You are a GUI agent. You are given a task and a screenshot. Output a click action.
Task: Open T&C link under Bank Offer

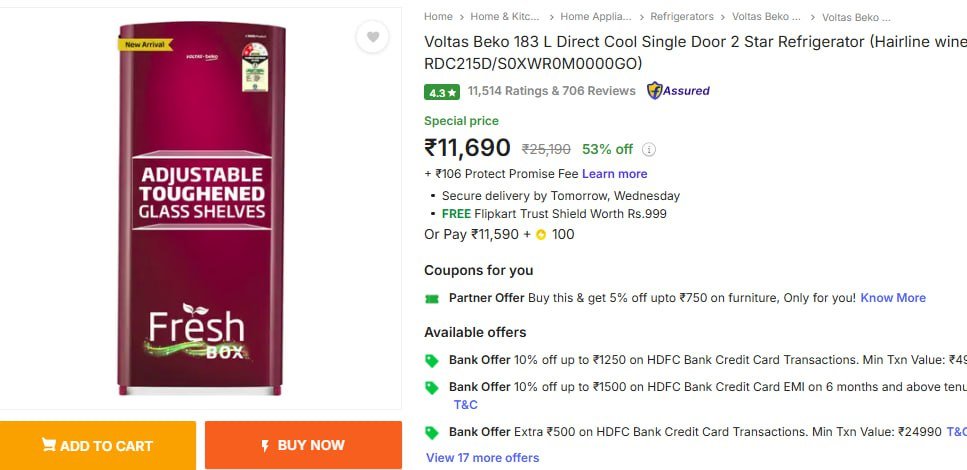pyautogui.click(x=466, y=405)
